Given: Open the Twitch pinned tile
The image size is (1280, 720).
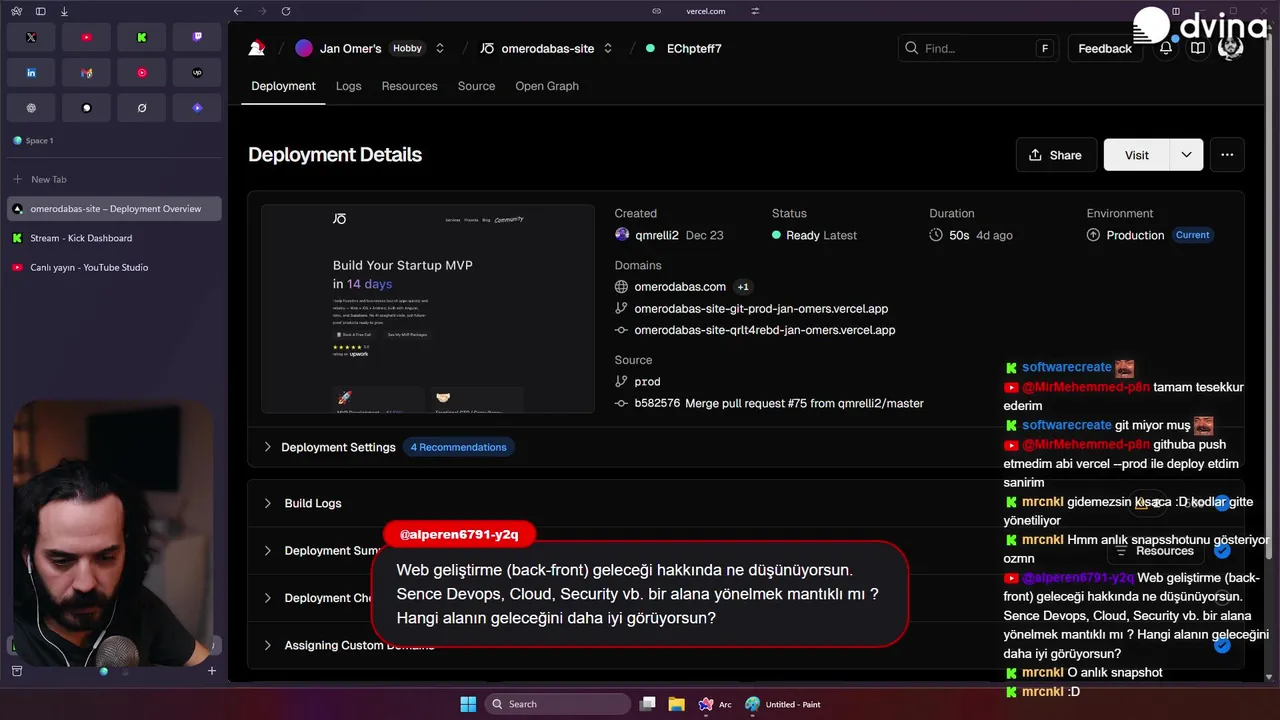Looking at the screenshot, I should (x=197, y=38).
